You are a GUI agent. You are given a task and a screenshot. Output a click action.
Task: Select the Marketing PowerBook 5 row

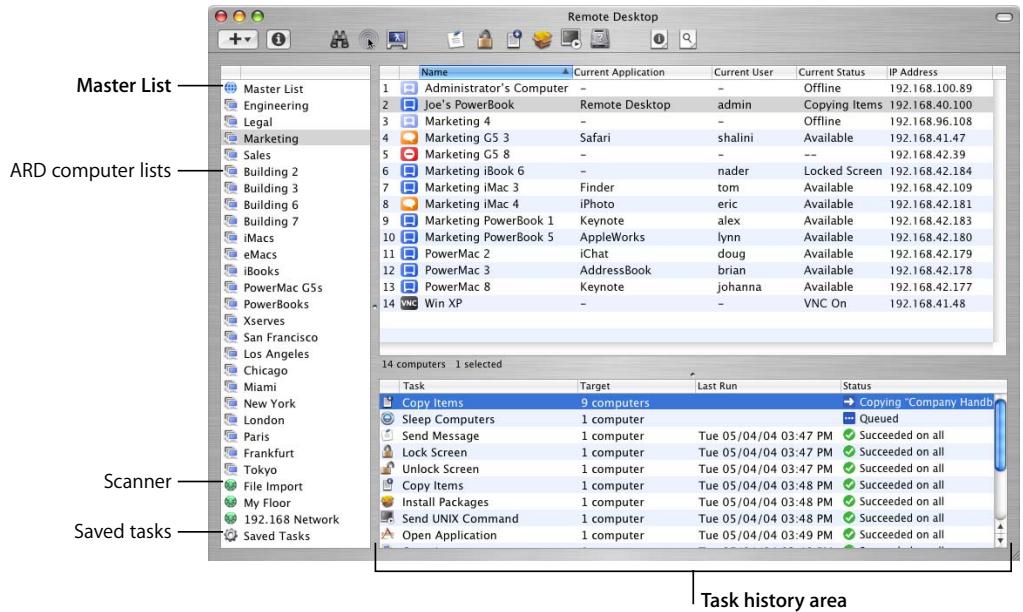point(686,237)
